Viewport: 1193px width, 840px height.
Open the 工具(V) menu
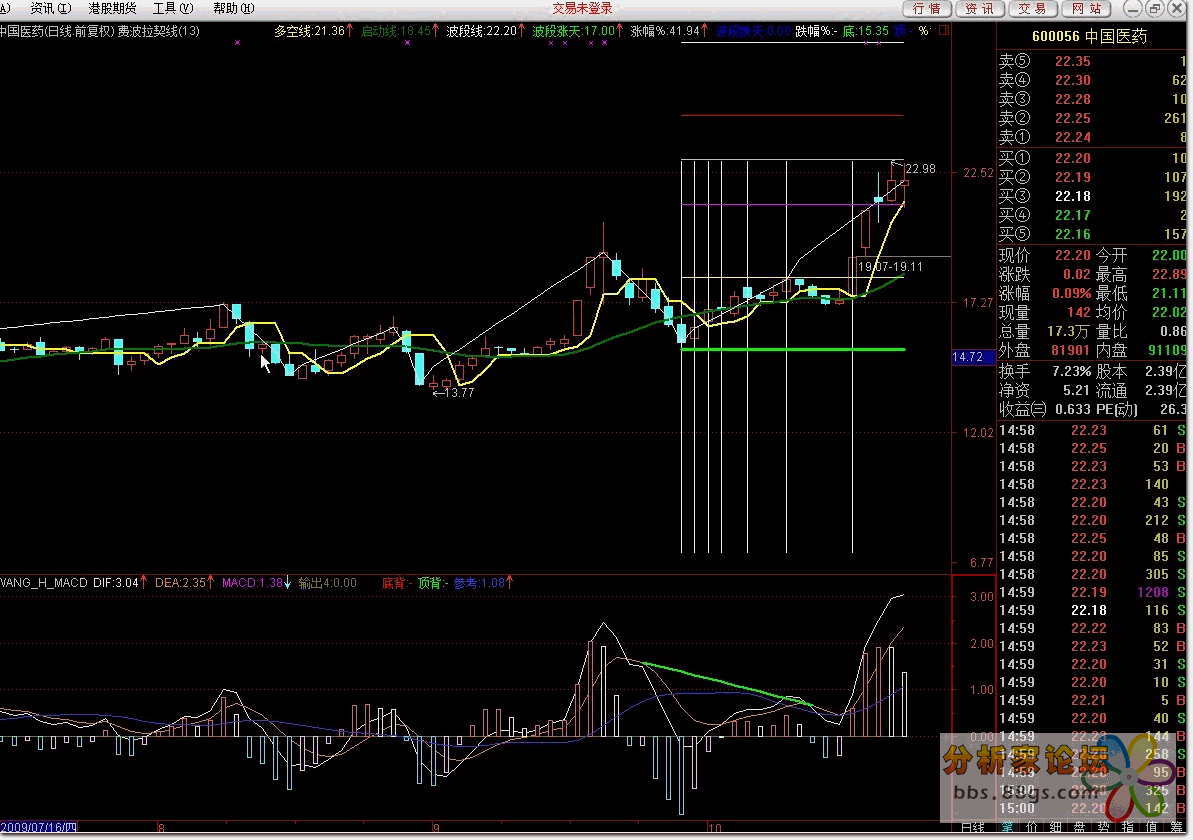173,8
